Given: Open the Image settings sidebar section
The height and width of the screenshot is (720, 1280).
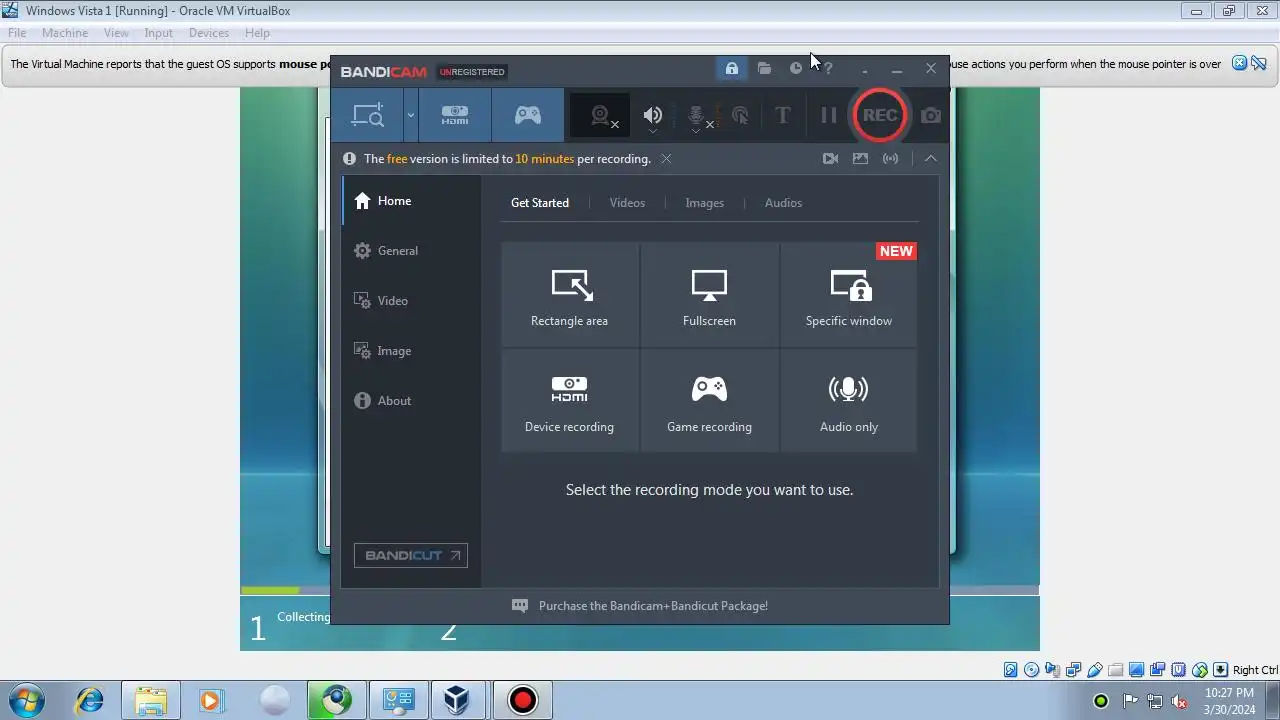Looking at the screenshot, I should click(411, 351).
